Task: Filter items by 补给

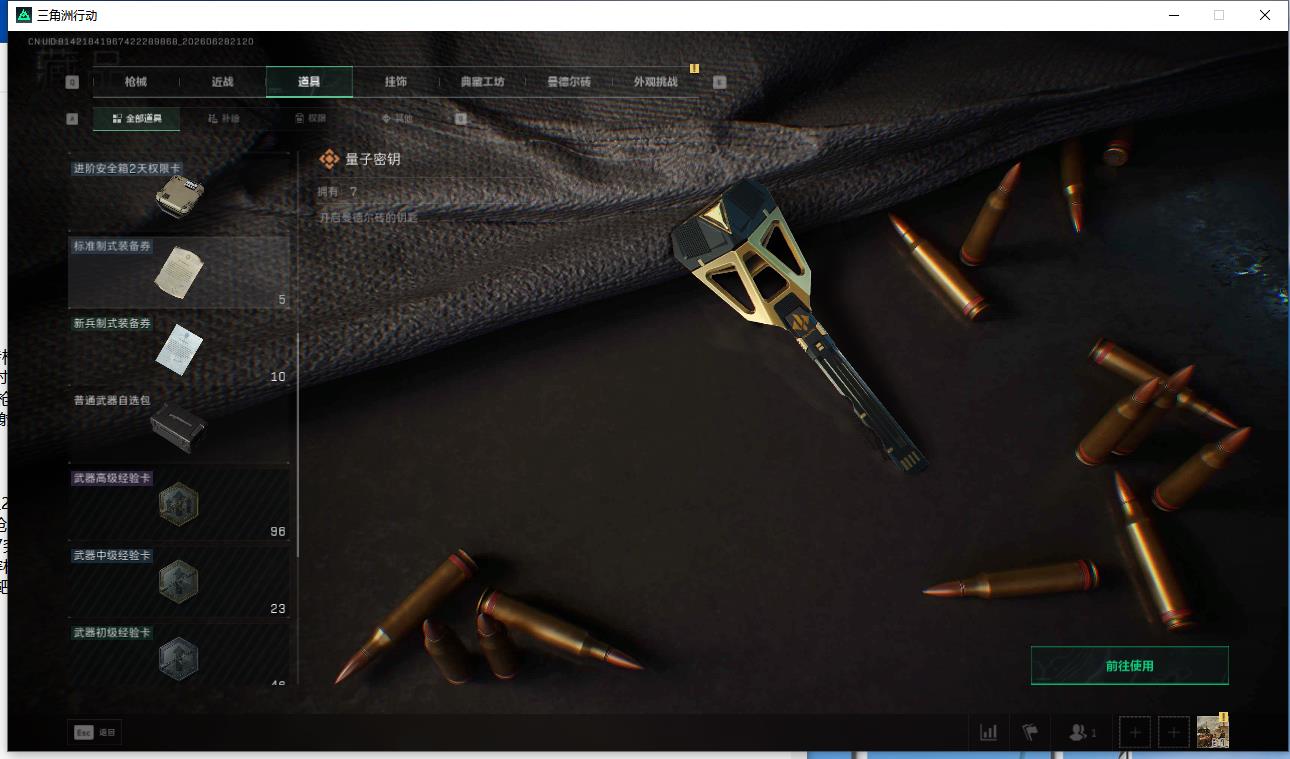Action: click(x=224, y=119)
